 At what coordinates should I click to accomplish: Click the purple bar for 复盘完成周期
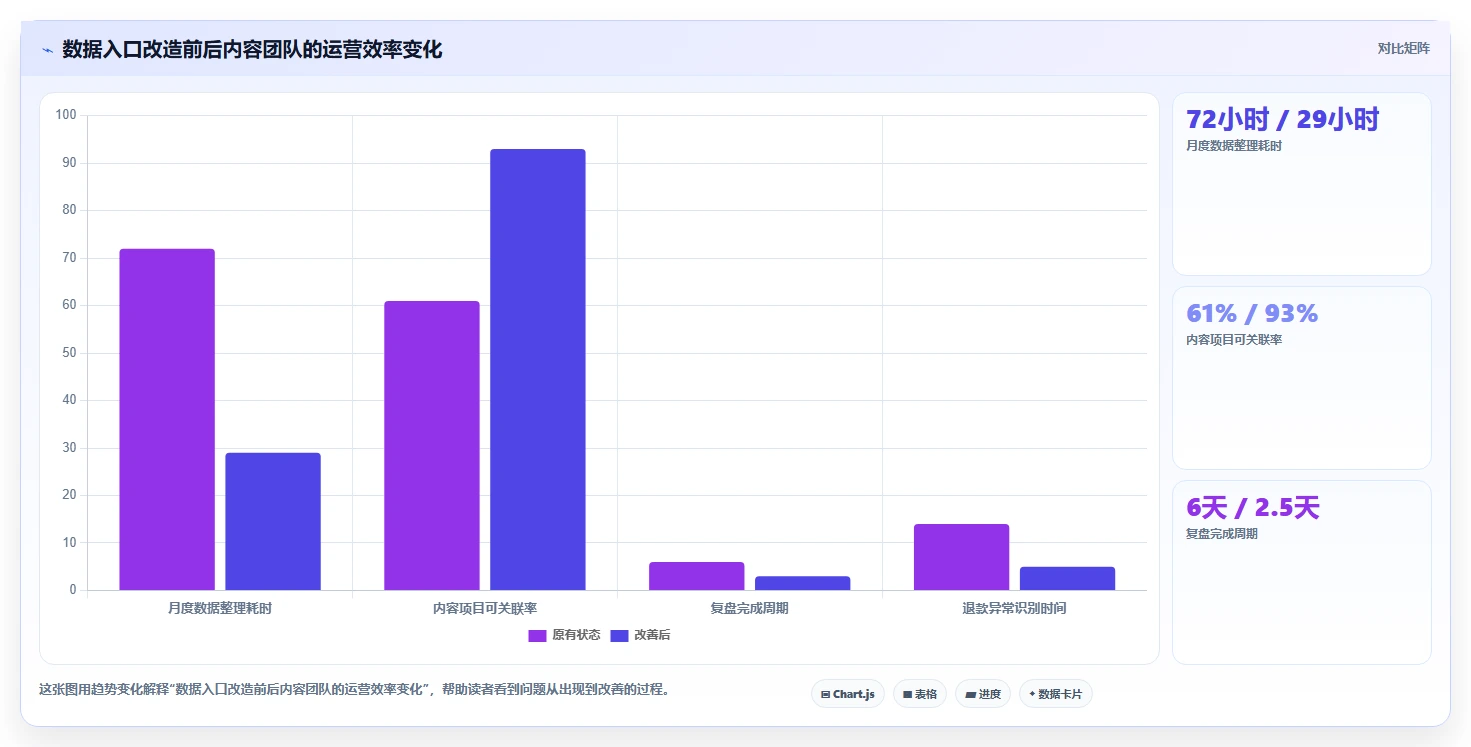(697, 576)
